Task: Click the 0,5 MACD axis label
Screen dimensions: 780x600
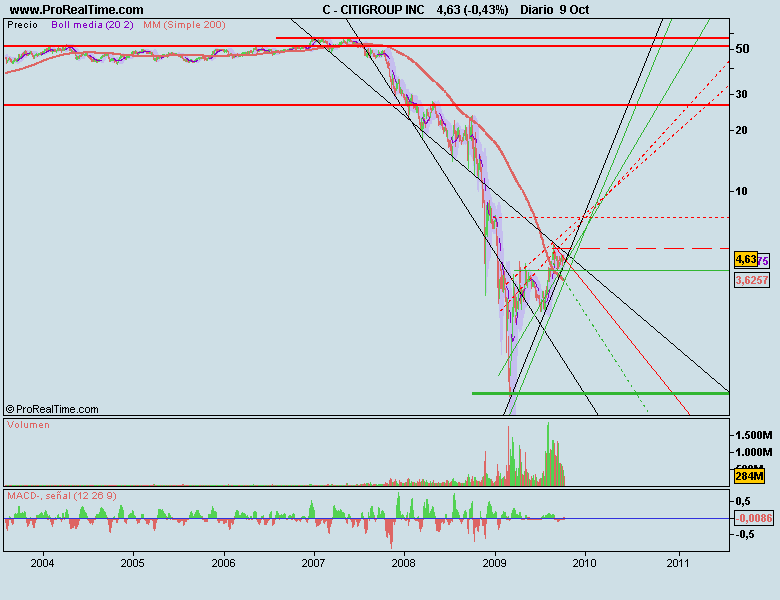Action: [743, 501]
